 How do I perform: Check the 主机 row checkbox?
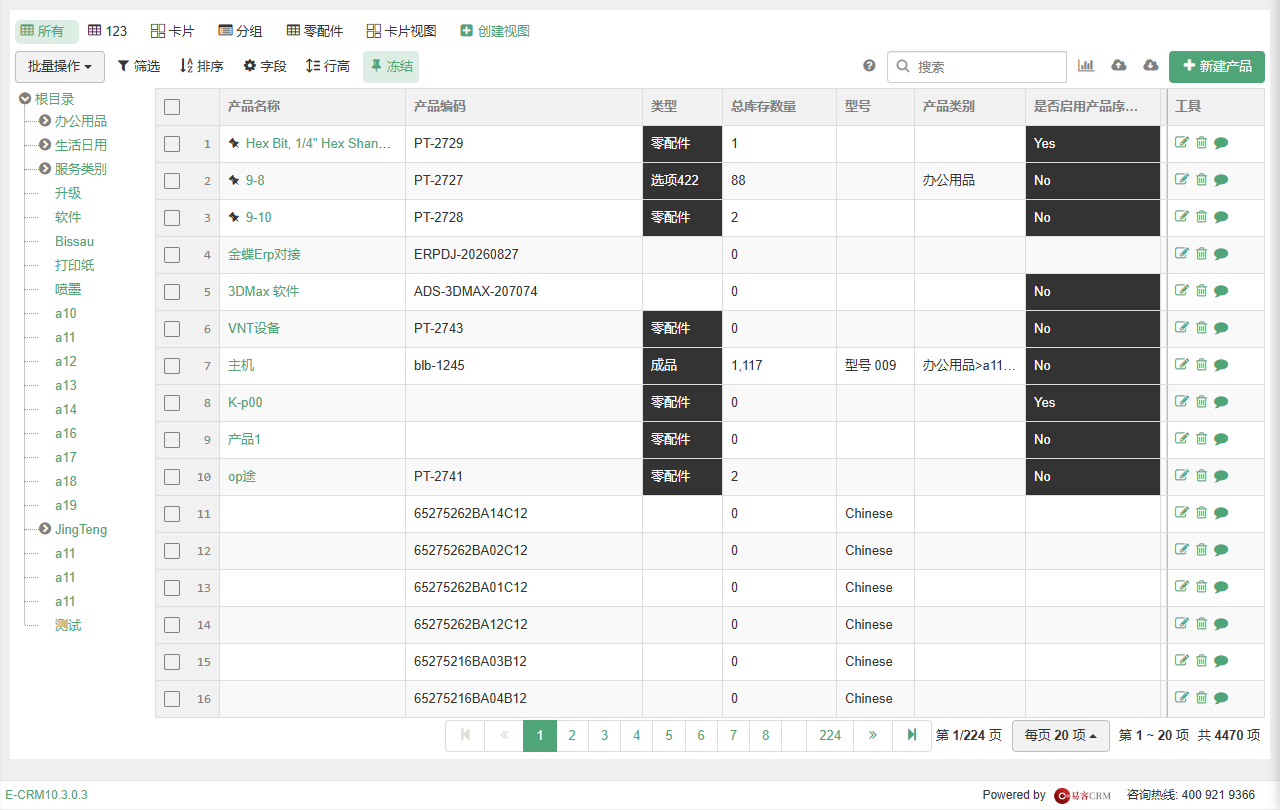tap(172, 366)
